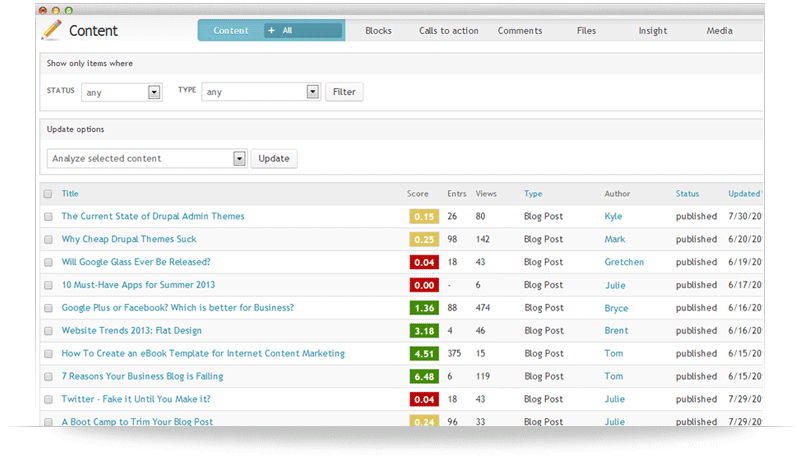Click the green 6.48 score badge
The height and width of the screenshot is (461, 800).
pos(424,376)
